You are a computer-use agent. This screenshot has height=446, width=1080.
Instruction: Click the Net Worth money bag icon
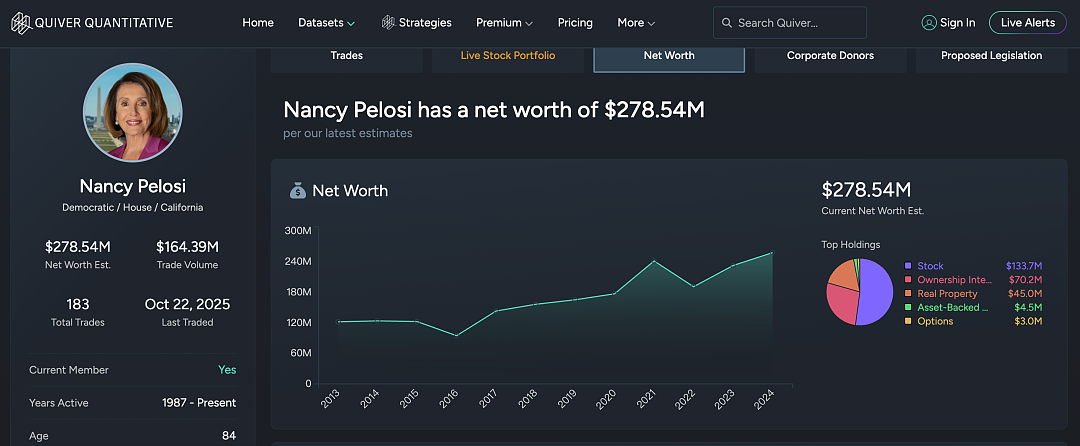click(x=298, y=191)
